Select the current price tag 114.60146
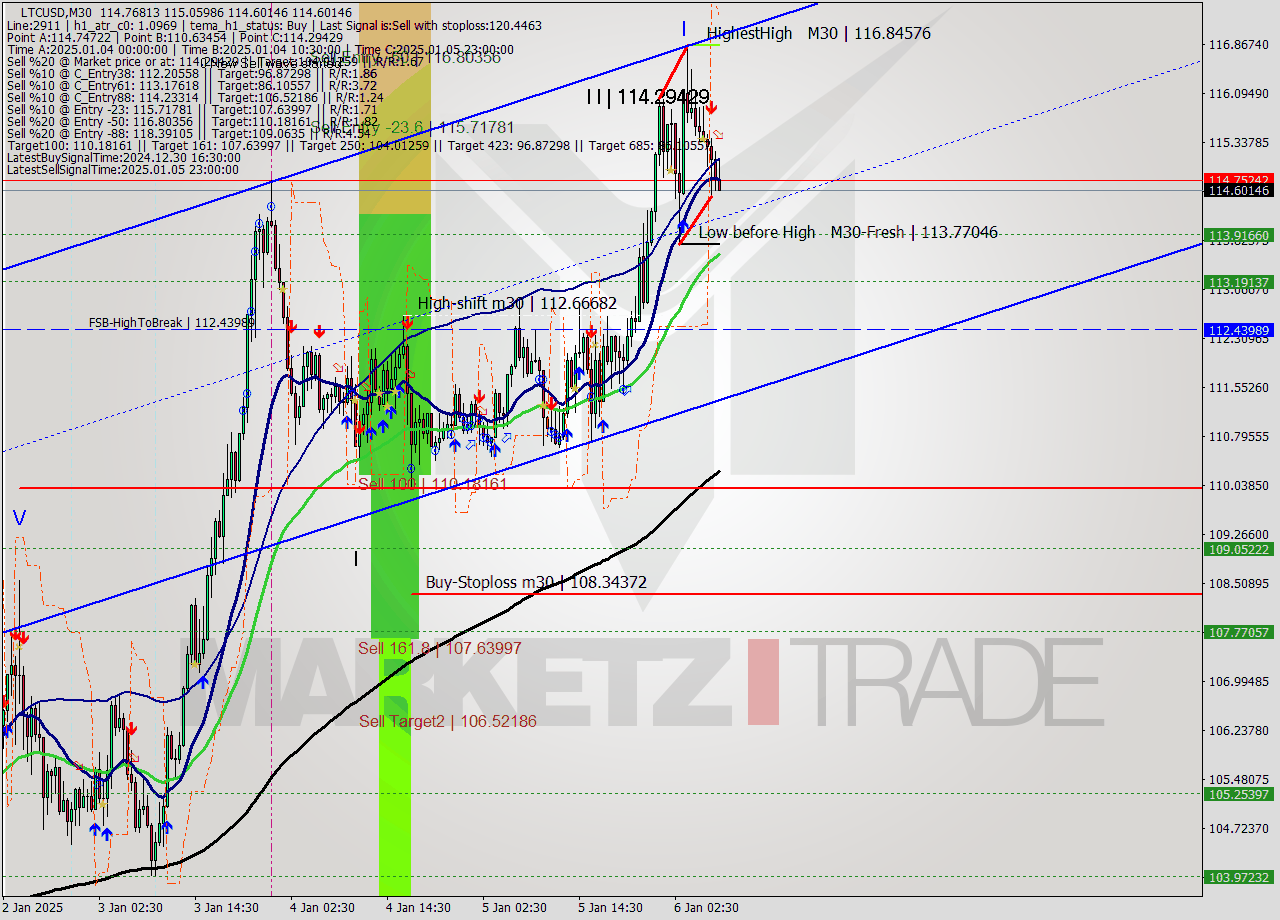 (1240, 190)
